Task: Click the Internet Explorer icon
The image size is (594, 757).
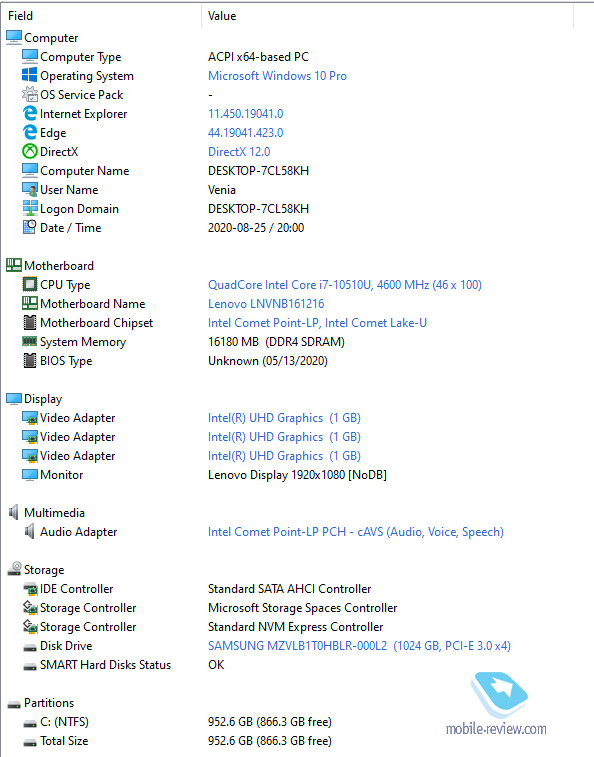Action: coord(29,113)
